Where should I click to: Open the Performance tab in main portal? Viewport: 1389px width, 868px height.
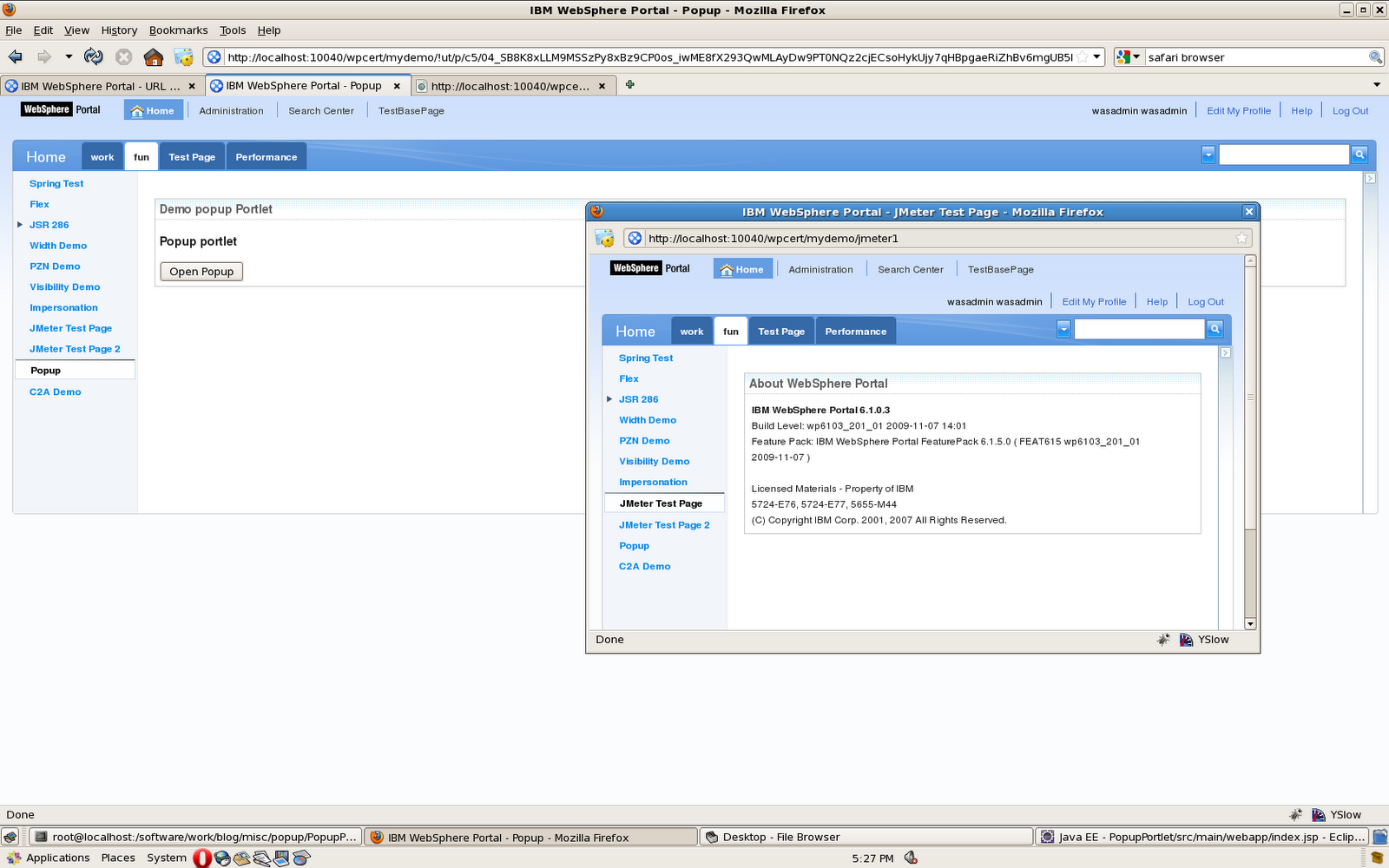267,157
